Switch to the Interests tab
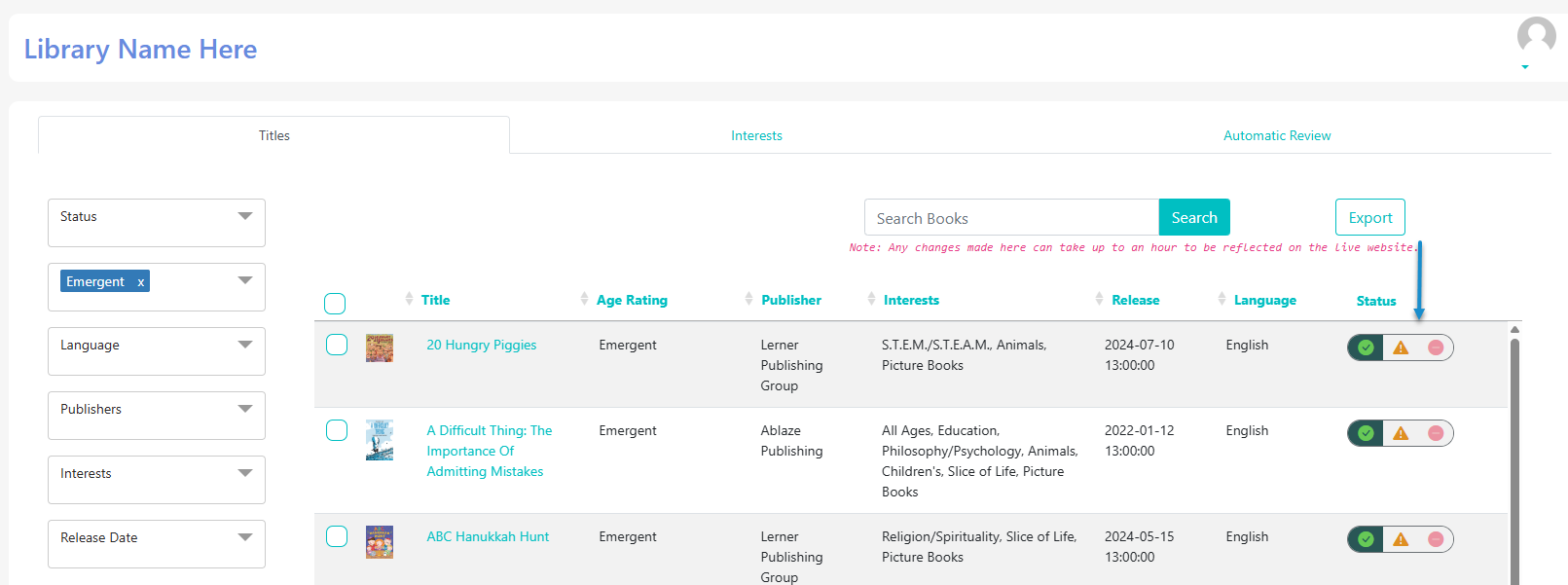This screenshot has height=585, width=1568. [x=756, y=135]
